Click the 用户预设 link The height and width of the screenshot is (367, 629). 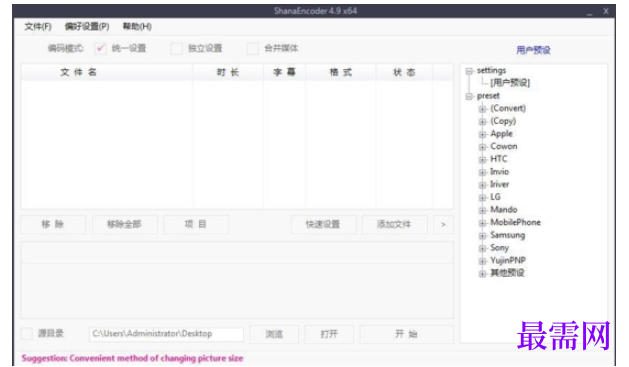[x=533, y=50]
